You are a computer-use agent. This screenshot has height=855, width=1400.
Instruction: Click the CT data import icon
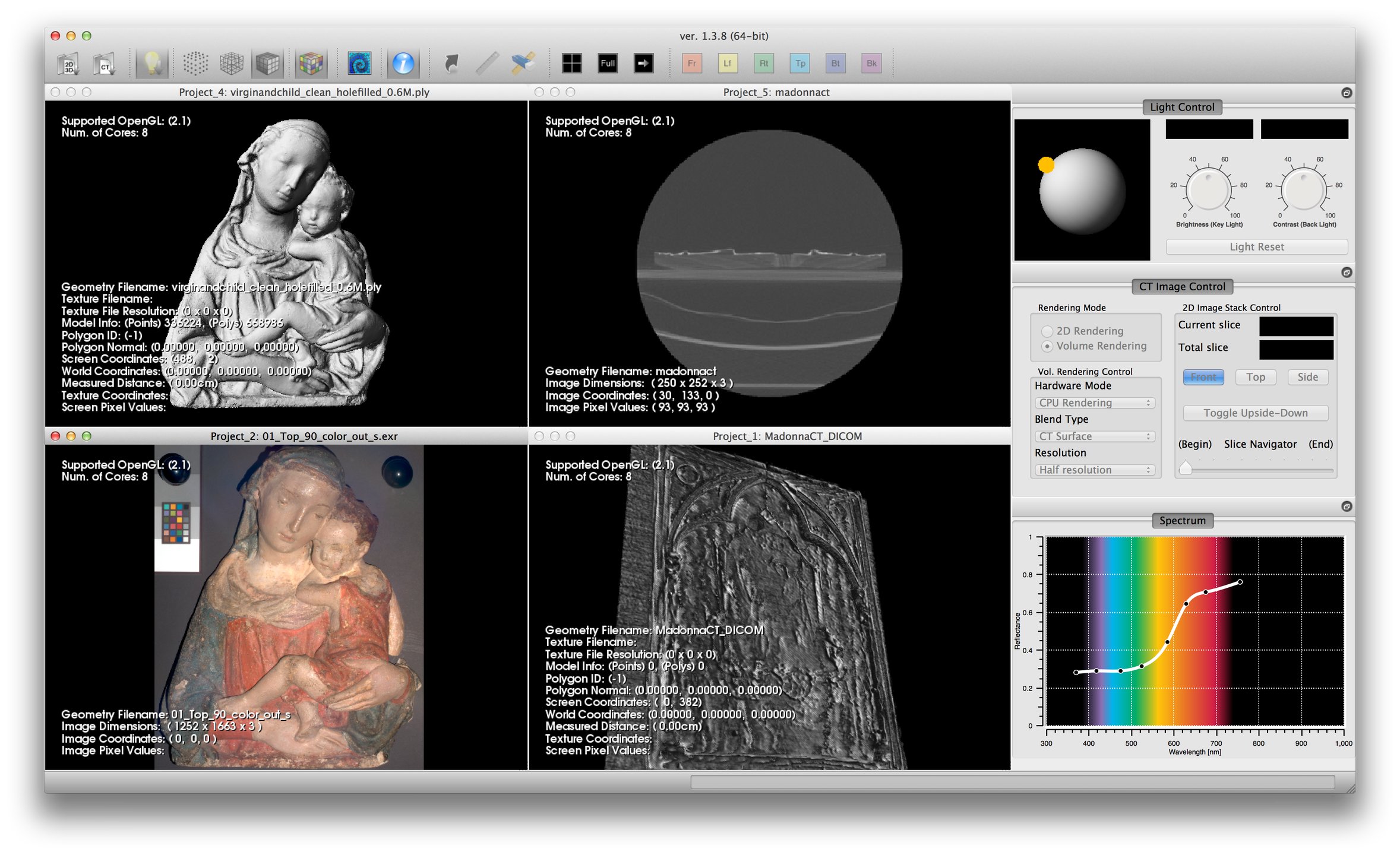(x=105, y=64)
